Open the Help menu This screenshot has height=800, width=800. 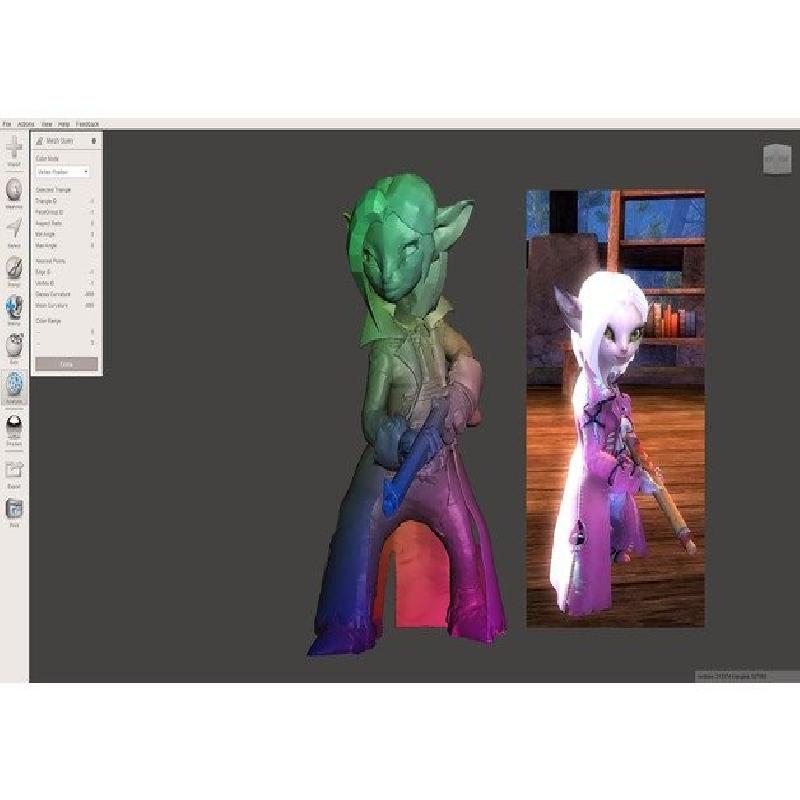click(64, 124)
